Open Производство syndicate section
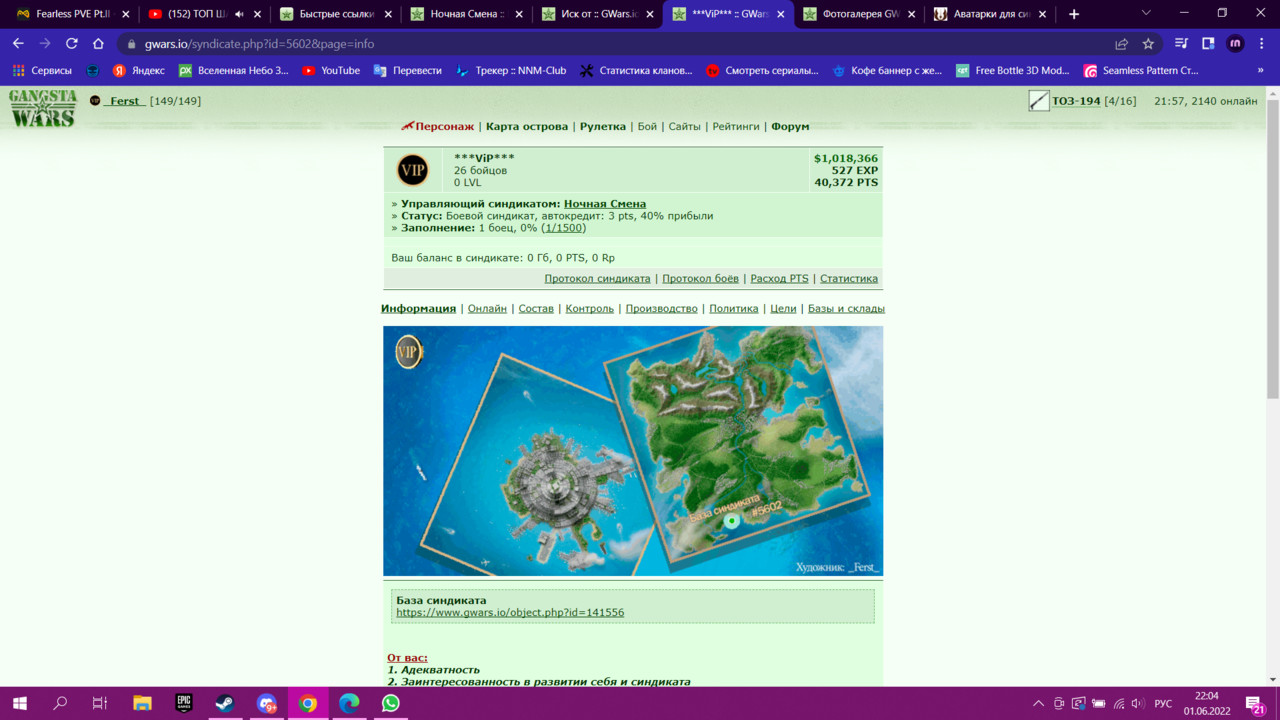Viewport: 1280px width, 720px height. 662,308
